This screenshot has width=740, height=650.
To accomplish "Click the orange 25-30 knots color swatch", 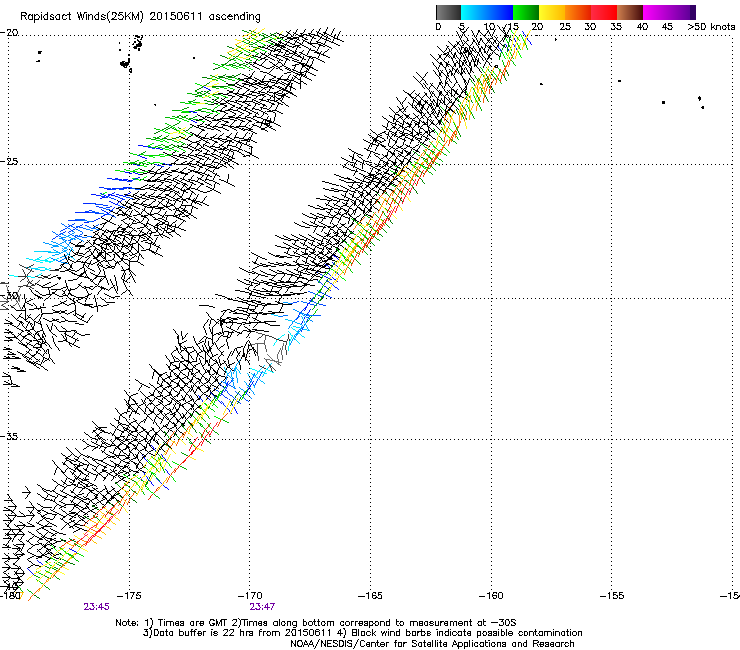I will (578, 12).
